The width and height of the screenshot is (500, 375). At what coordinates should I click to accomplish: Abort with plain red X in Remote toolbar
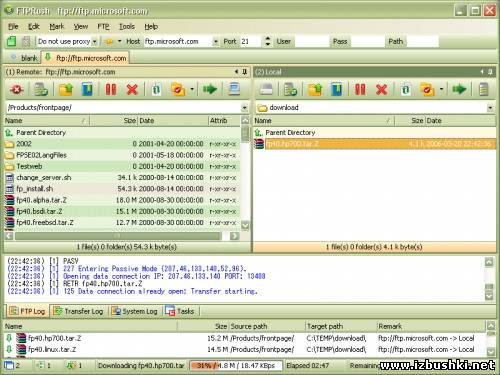(132, 89)
